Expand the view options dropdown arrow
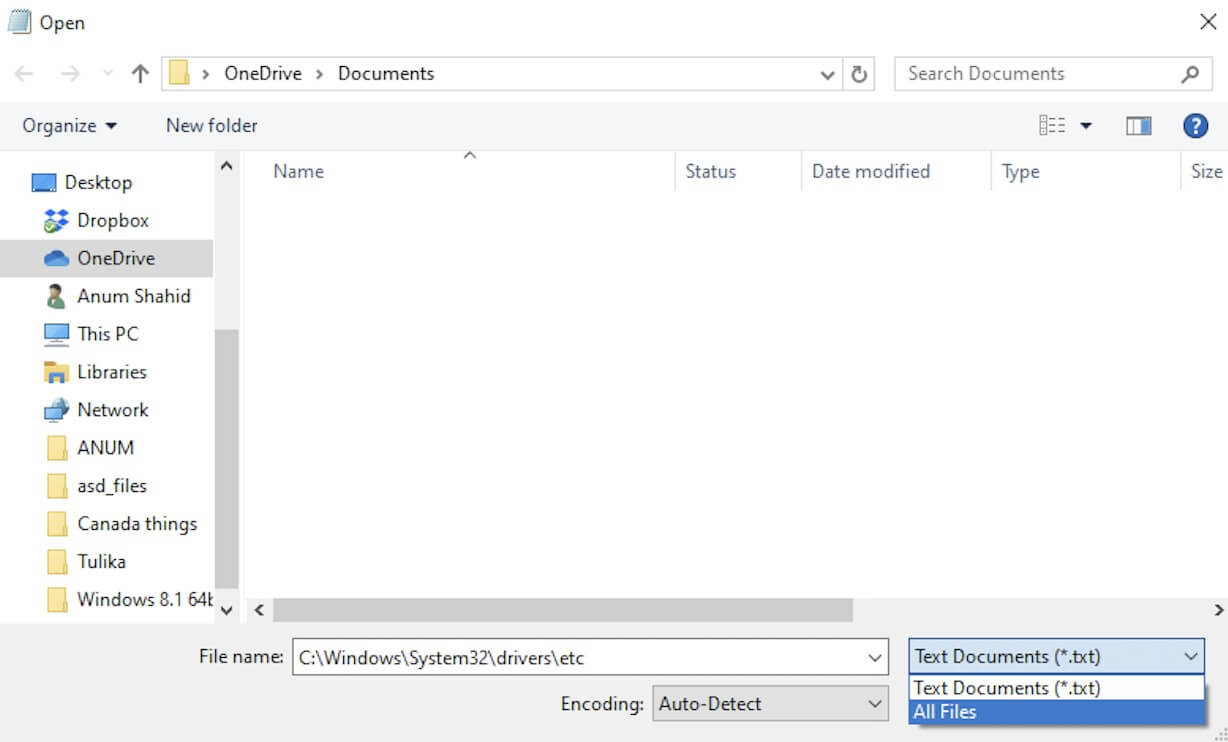 click(1086, 125)
